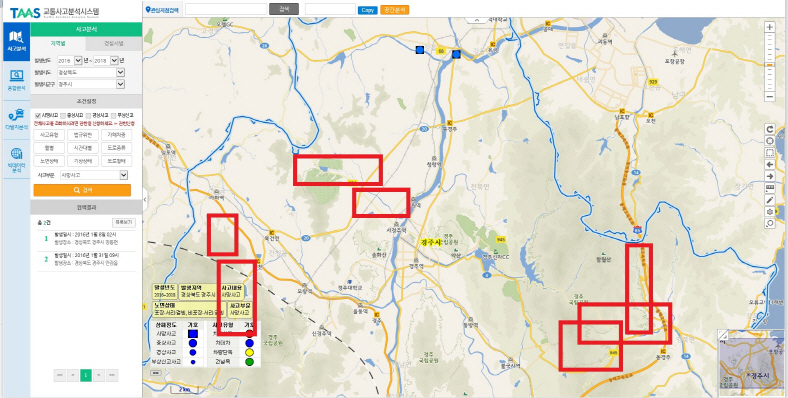The width and height of the screenshot is (788, 398).
Task: Click the zoom out minus button
Action: (x=769, y=95)
